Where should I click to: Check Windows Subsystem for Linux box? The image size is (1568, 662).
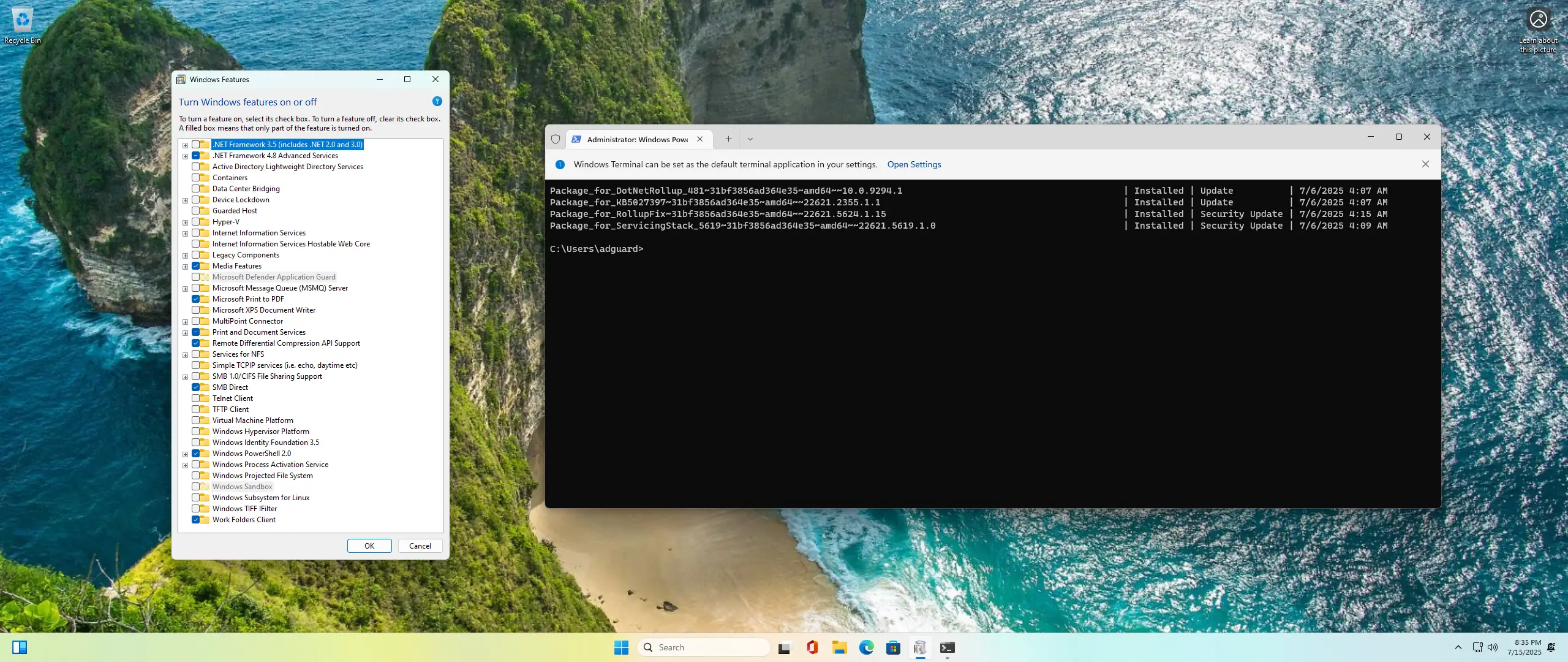pos(196,498)
